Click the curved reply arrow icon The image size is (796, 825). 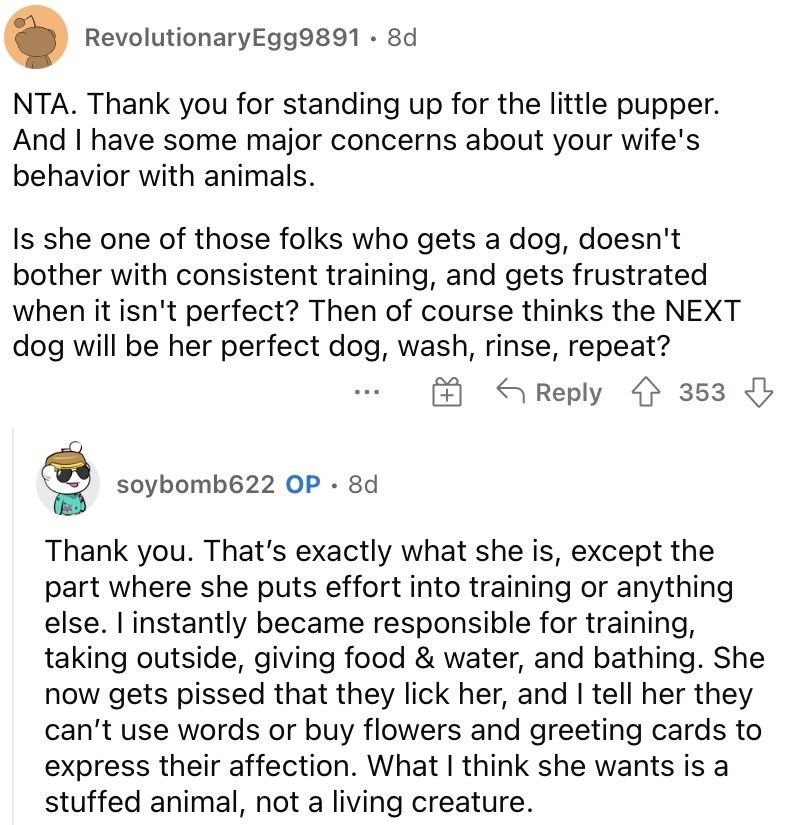pyautogui.click(x=513, y=393)
